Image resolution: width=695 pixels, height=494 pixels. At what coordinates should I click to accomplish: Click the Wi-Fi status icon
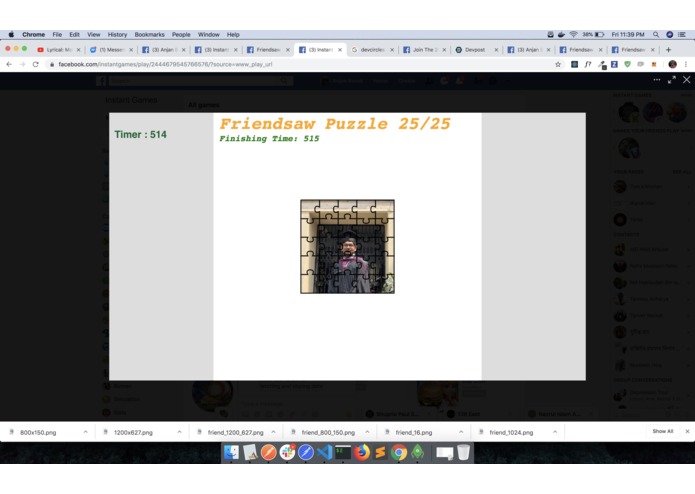(x=574, y=35)
